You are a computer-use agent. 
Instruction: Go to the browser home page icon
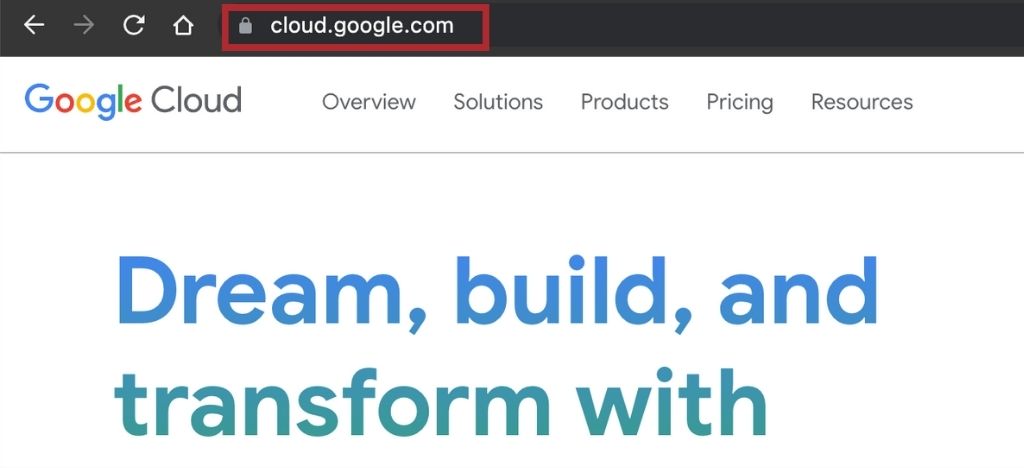tap(183, 26)
